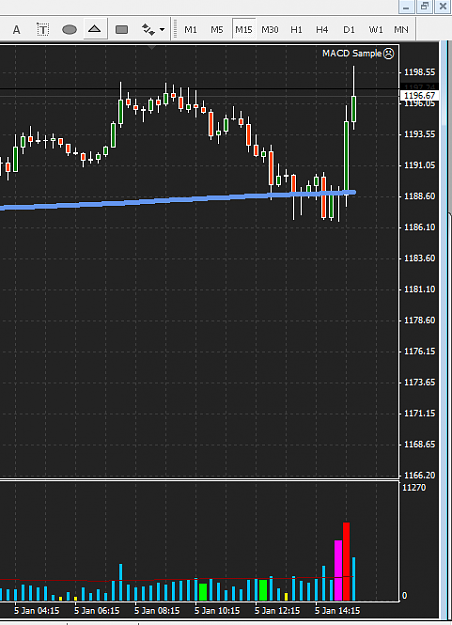
Task: Switch chart to D1 daily timeframe
Action: 349,30
